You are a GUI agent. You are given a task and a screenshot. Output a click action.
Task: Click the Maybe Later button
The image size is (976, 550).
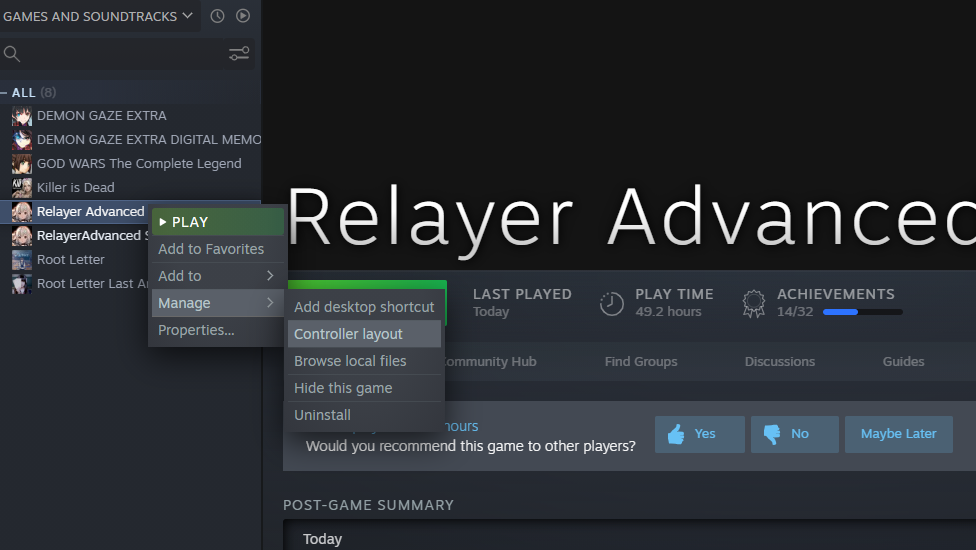coord(898,434)
